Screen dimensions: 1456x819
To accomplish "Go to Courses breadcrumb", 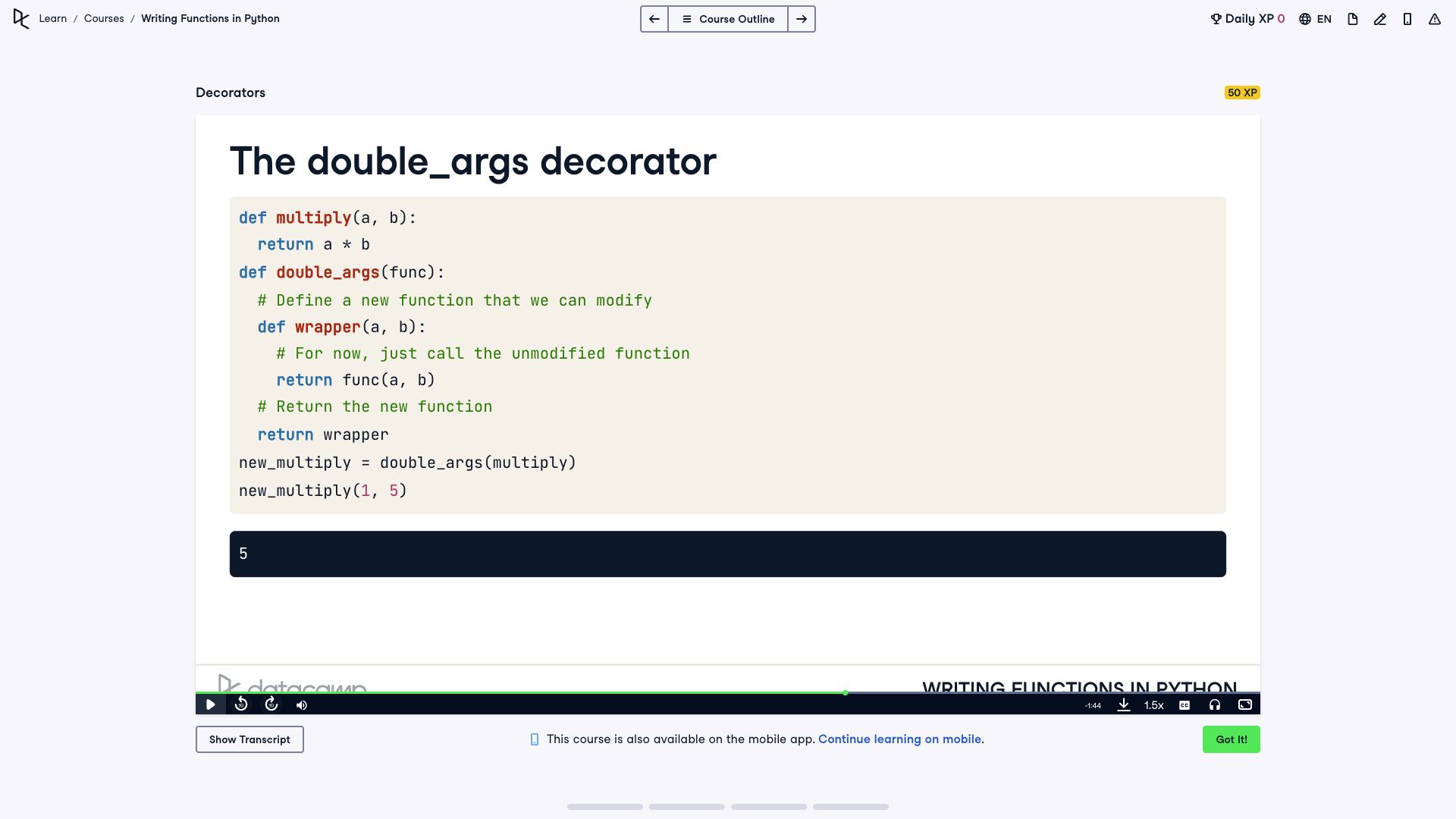I will (x=104, y=19).
